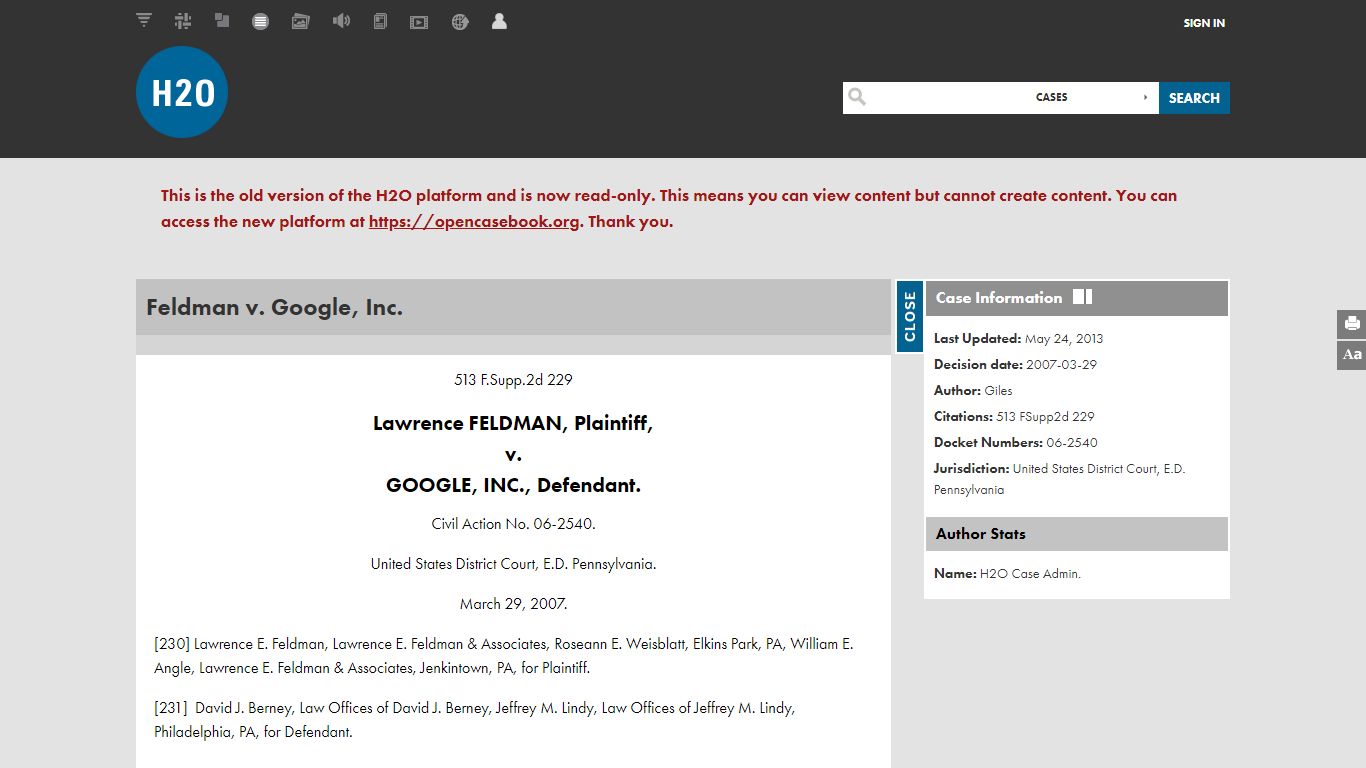The image size is (1366, 768).
Task: Click the collages hash-grid icon
Action: pyautogui.click(x=183, y=20)
